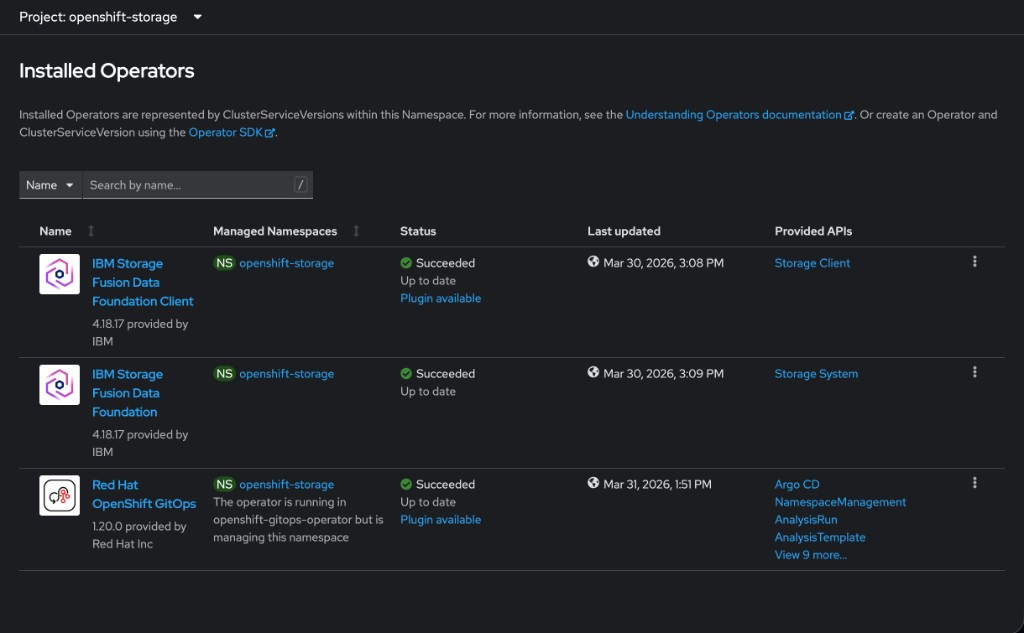1024x633 pixels.
Task: Click the NS badge next to first openshift-storage namespace
Action: click(x=224, y=263)
